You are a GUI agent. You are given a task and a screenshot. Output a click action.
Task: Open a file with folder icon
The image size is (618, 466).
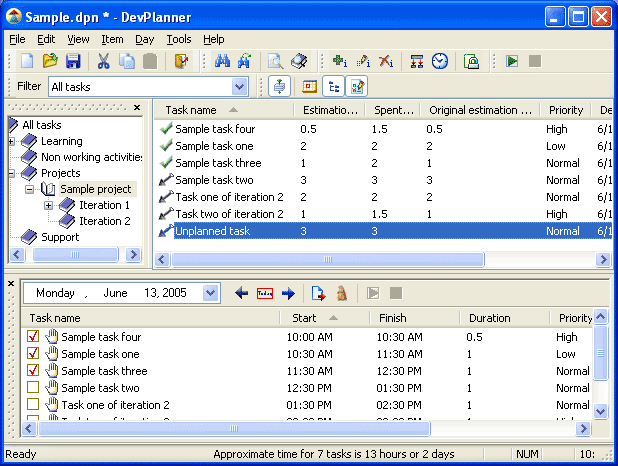[50, 61]
